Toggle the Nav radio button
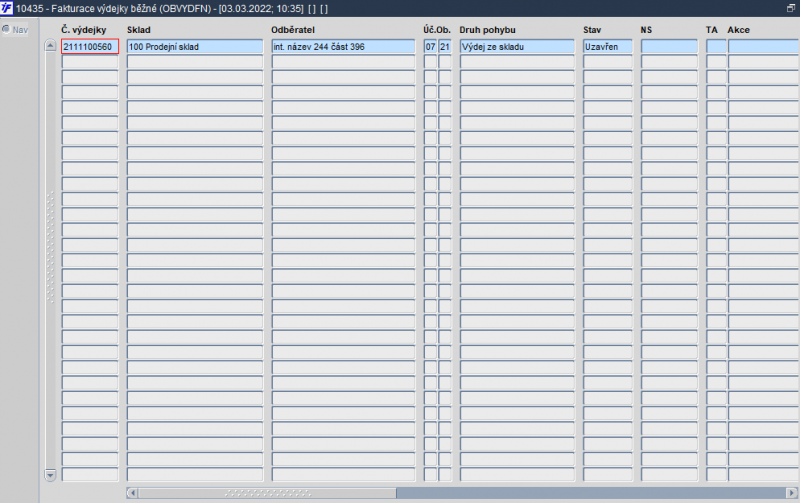The width and height of the screenshot is (800, 503). pyautogui.click(x=6, y=29)
